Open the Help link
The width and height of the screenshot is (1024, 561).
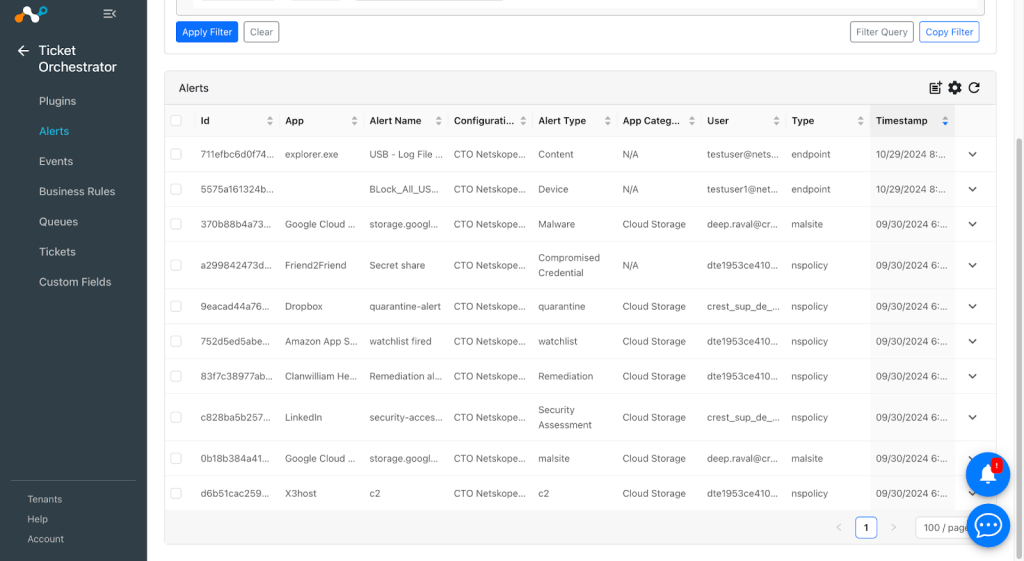click(x=37, y=519)
